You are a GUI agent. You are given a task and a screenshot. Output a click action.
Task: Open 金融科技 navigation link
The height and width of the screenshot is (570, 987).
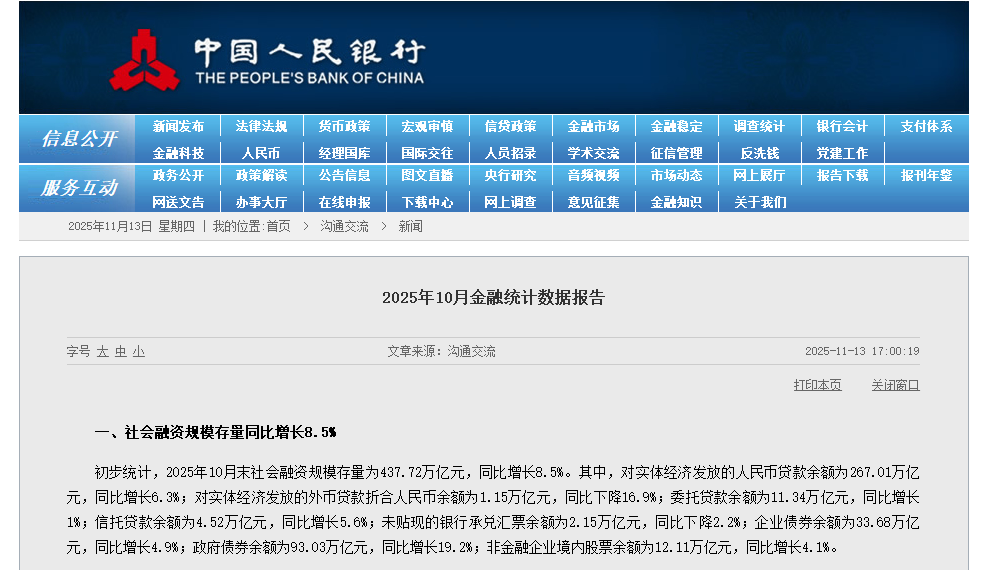(x=178, y=153)
